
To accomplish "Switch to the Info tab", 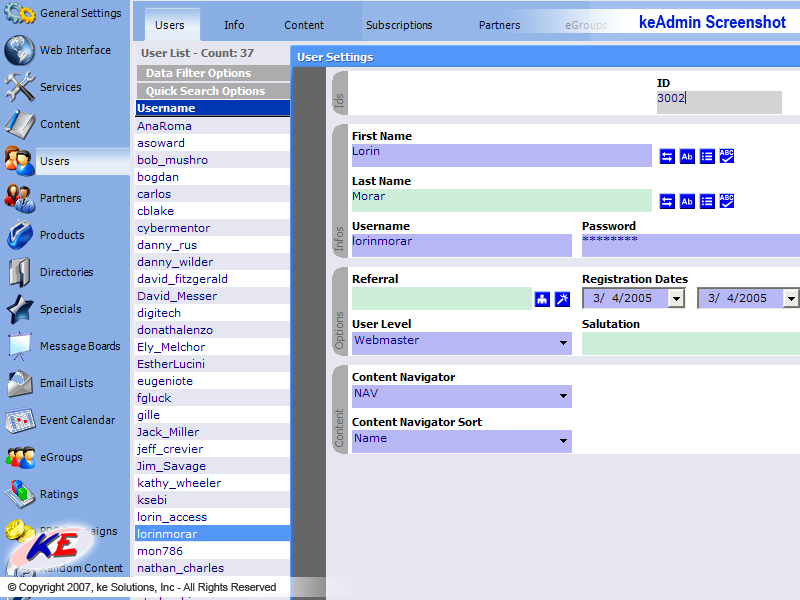I will 234,25.
